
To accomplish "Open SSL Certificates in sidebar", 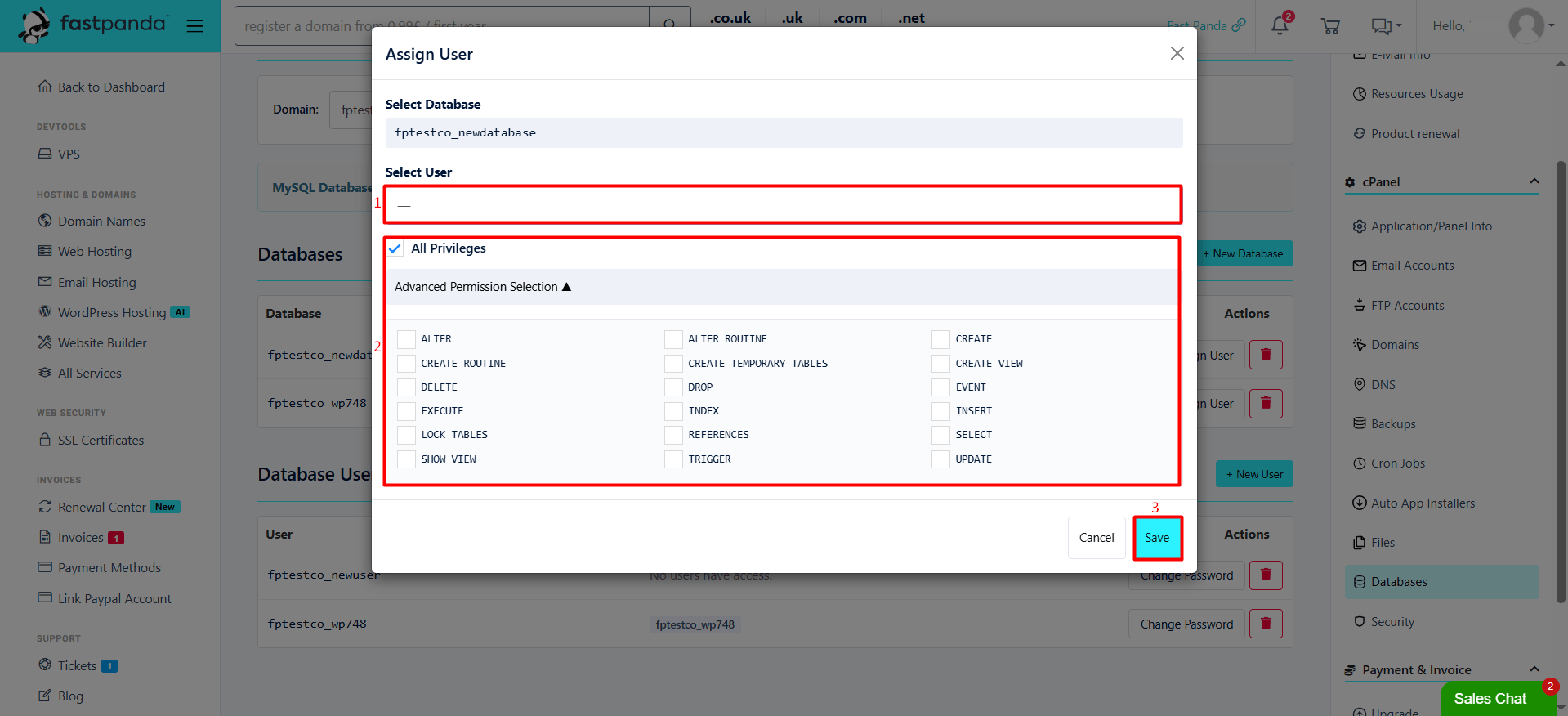I will point(92,440).
